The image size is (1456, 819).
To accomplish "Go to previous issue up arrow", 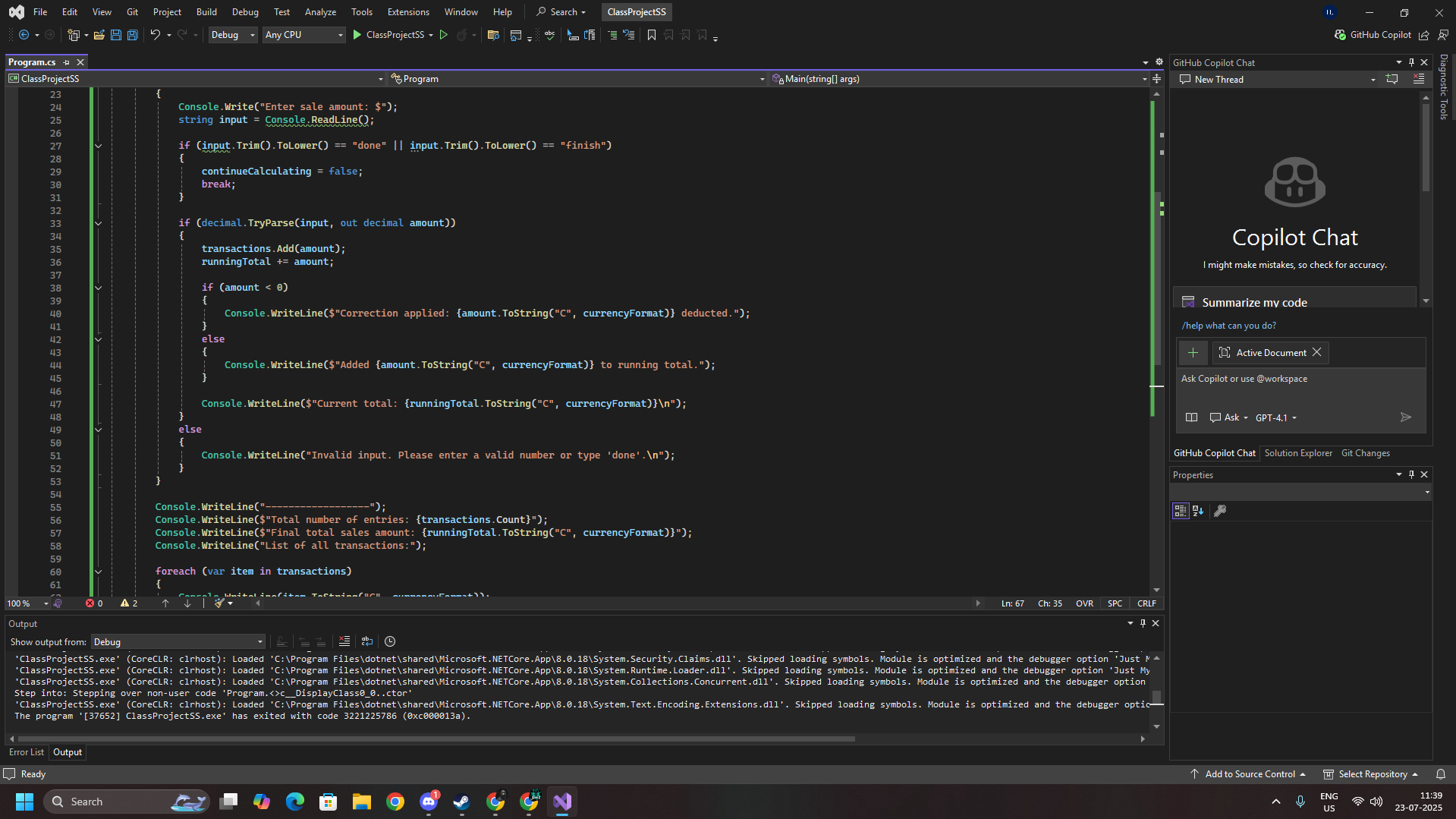I will point(165,603).
